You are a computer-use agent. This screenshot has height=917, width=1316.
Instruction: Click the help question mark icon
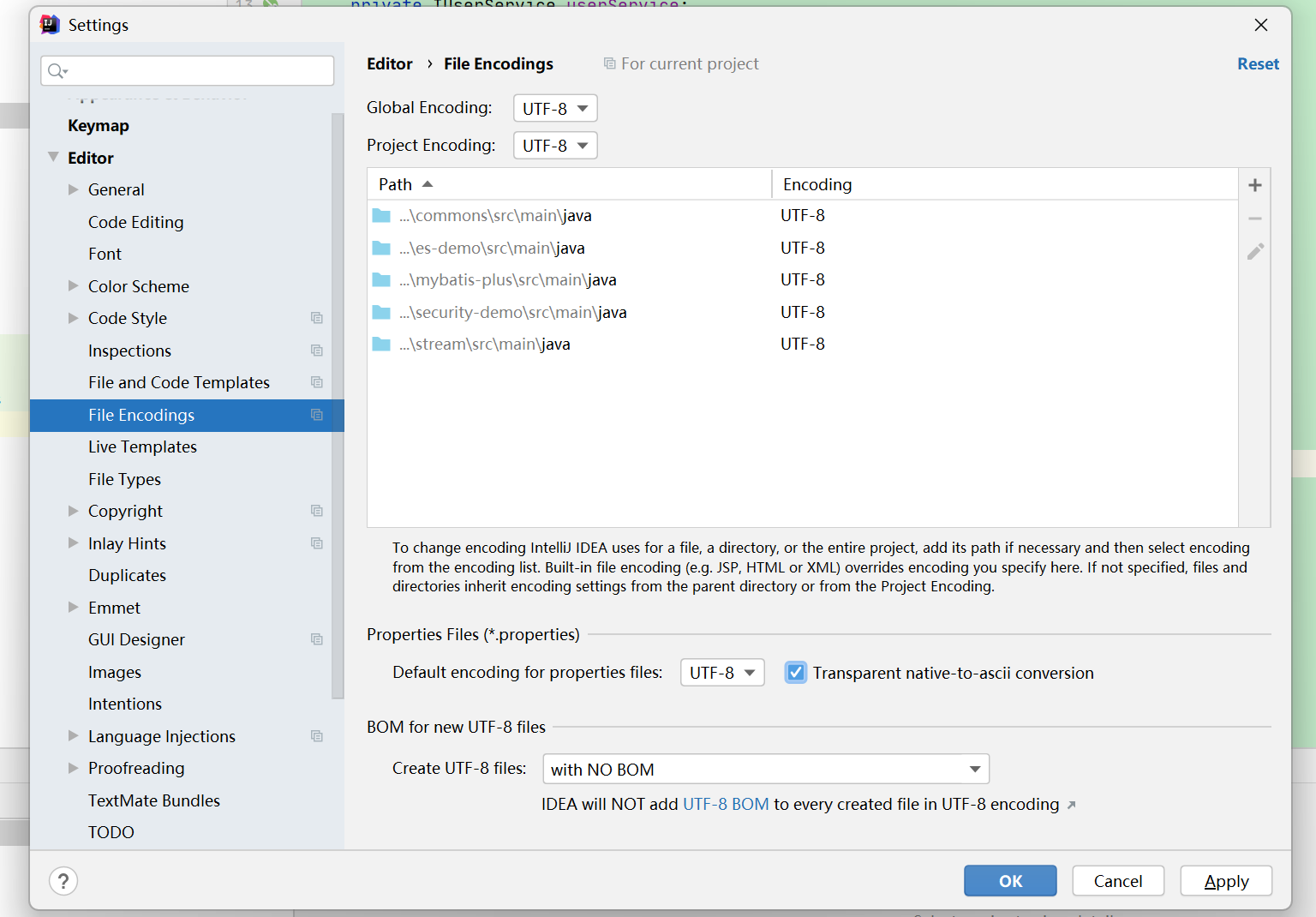pyautogui.click(x=63, y=880)
